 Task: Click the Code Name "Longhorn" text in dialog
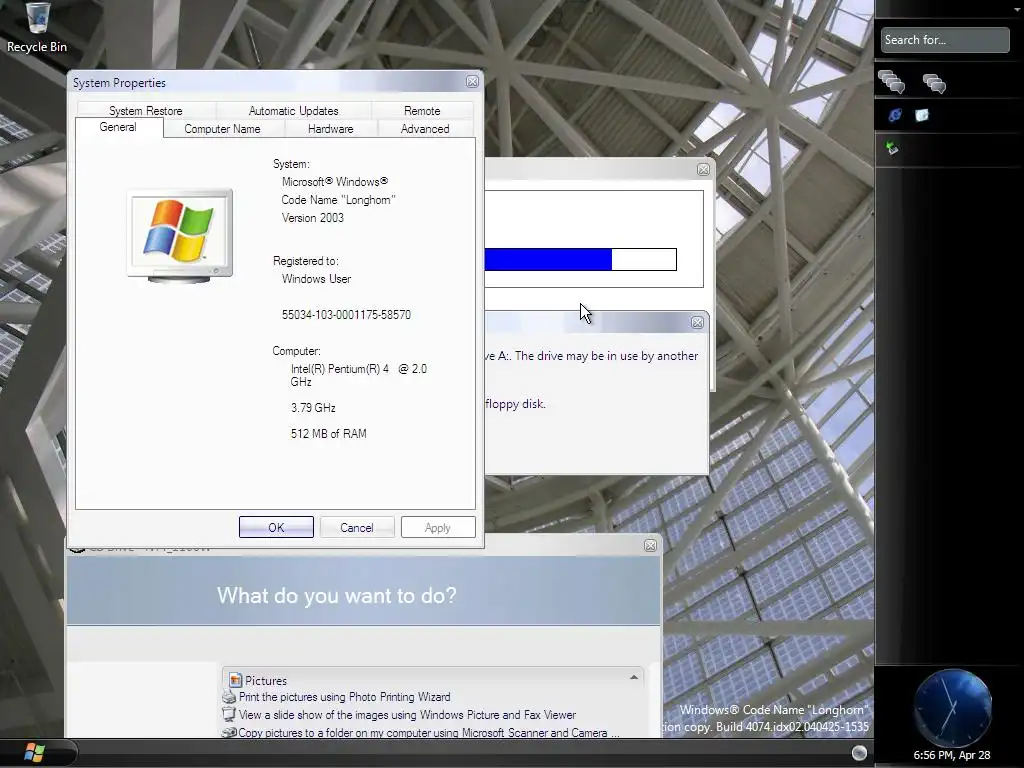[x=338, y=200]
